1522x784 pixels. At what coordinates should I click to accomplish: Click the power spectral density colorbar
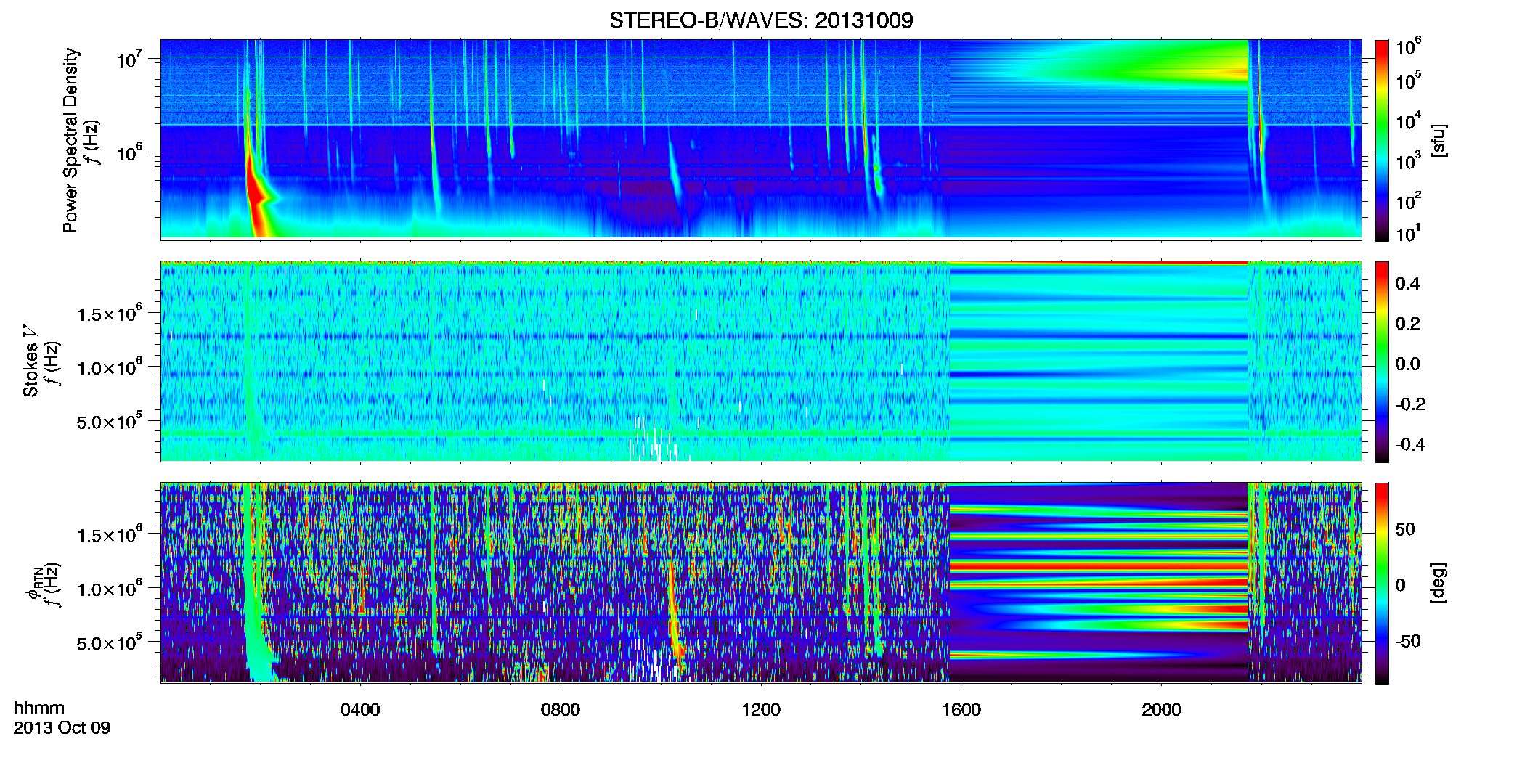[x=1381, y=140]
